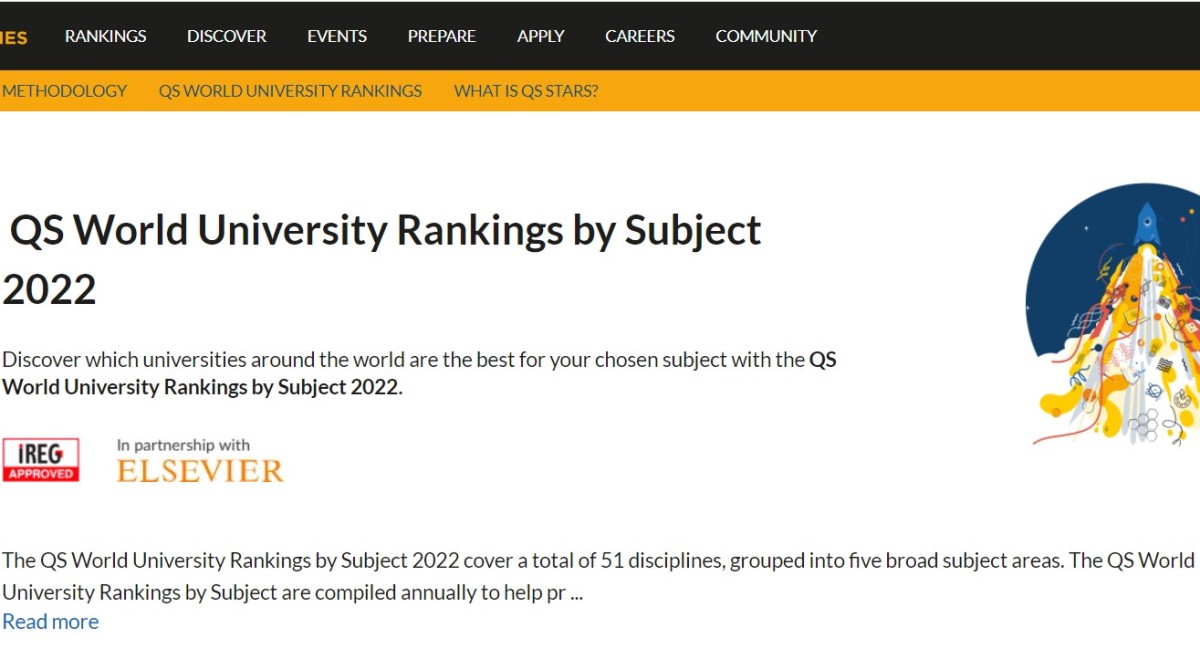Open the Community menu
The width and height of the screenshot is (1200, 670).
coord(766,36)
